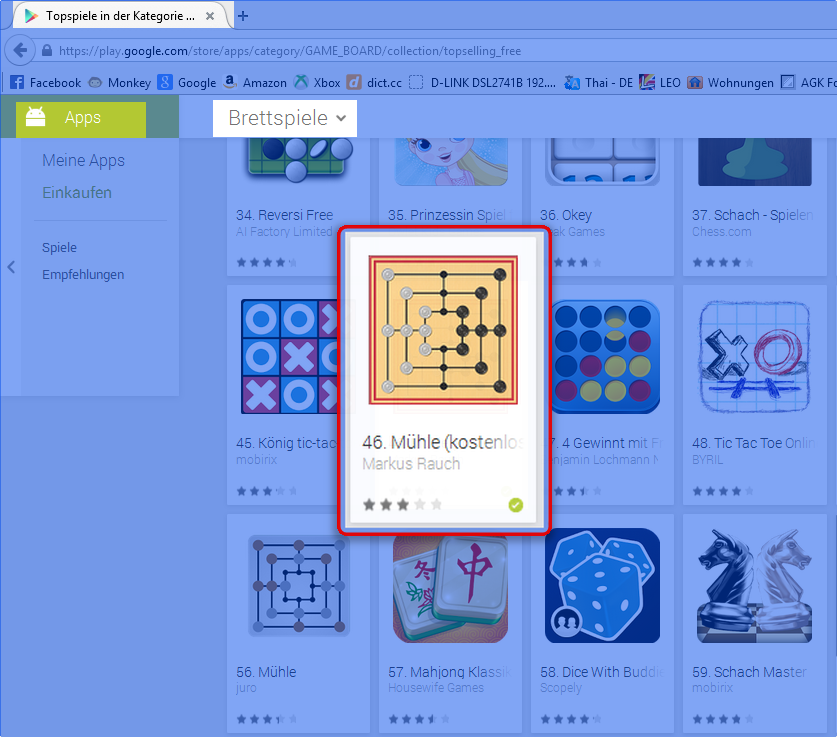Viewport: 837px width, 737px height.
Task: Open the Wohnungen bookmark
Action: point(730,83)
